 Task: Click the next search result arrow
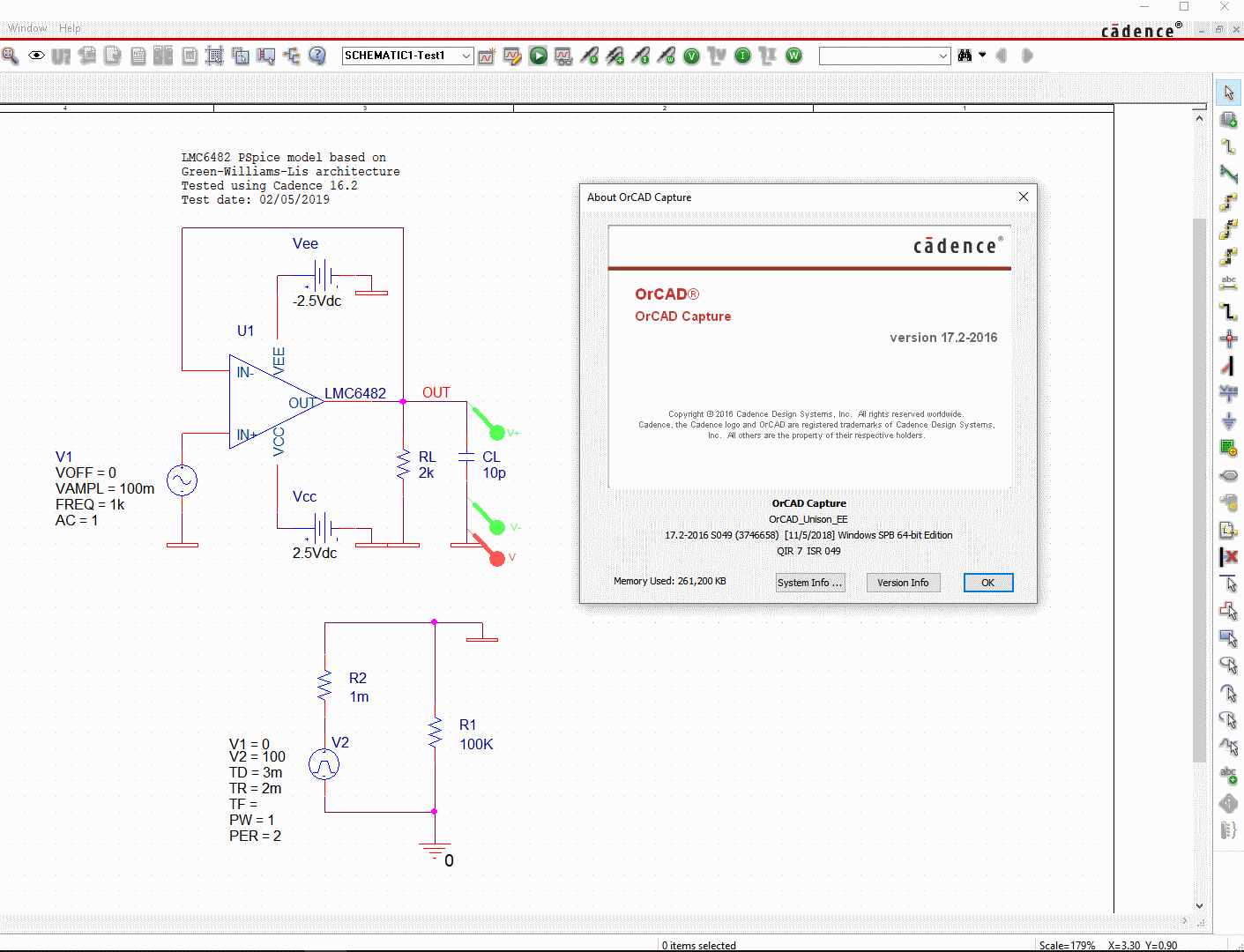1027,56
